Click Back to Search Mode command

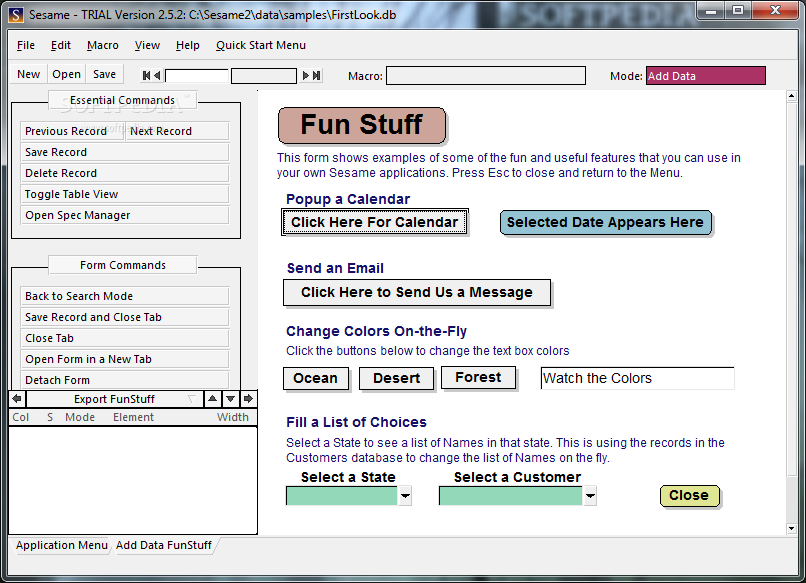[125, 296]
